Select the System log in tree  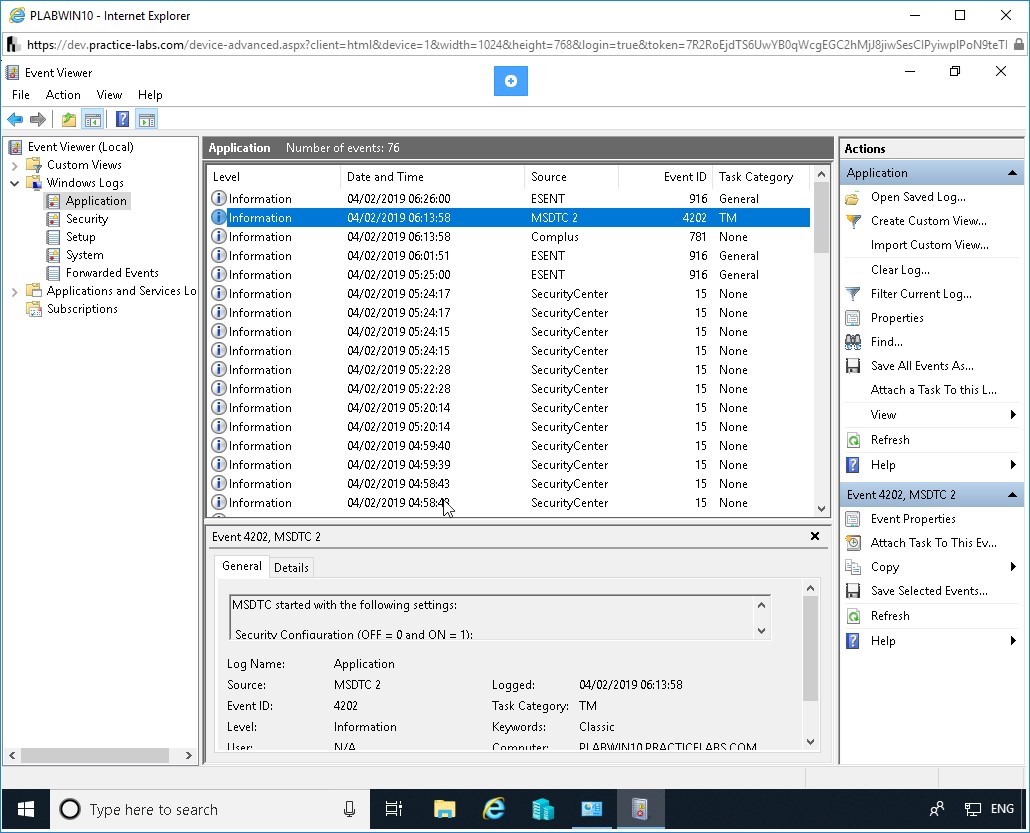pyautogui.click(x=84, y=255)
